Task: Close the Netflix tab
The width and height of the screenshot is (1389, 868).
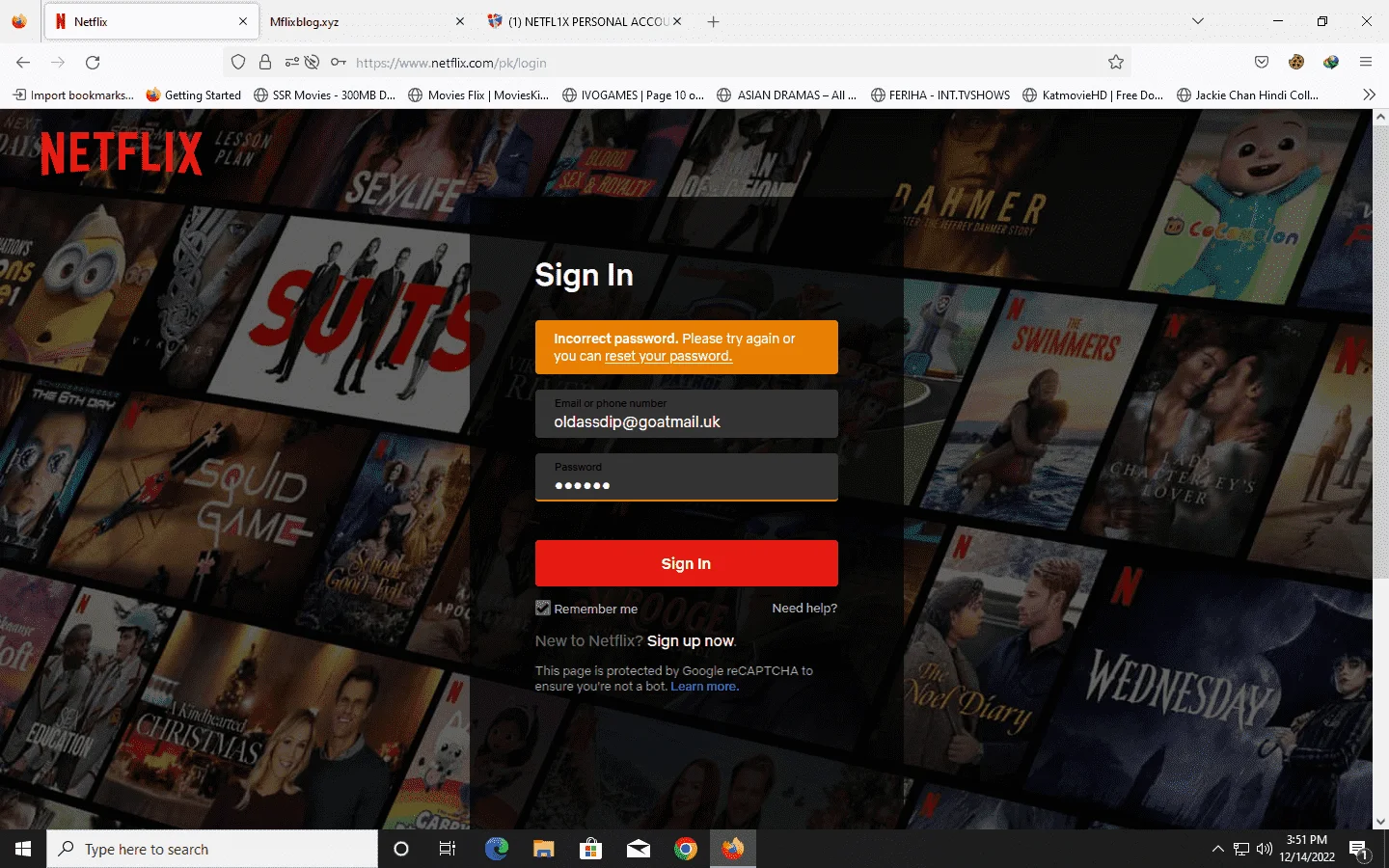Action: (x=242, y=21)
